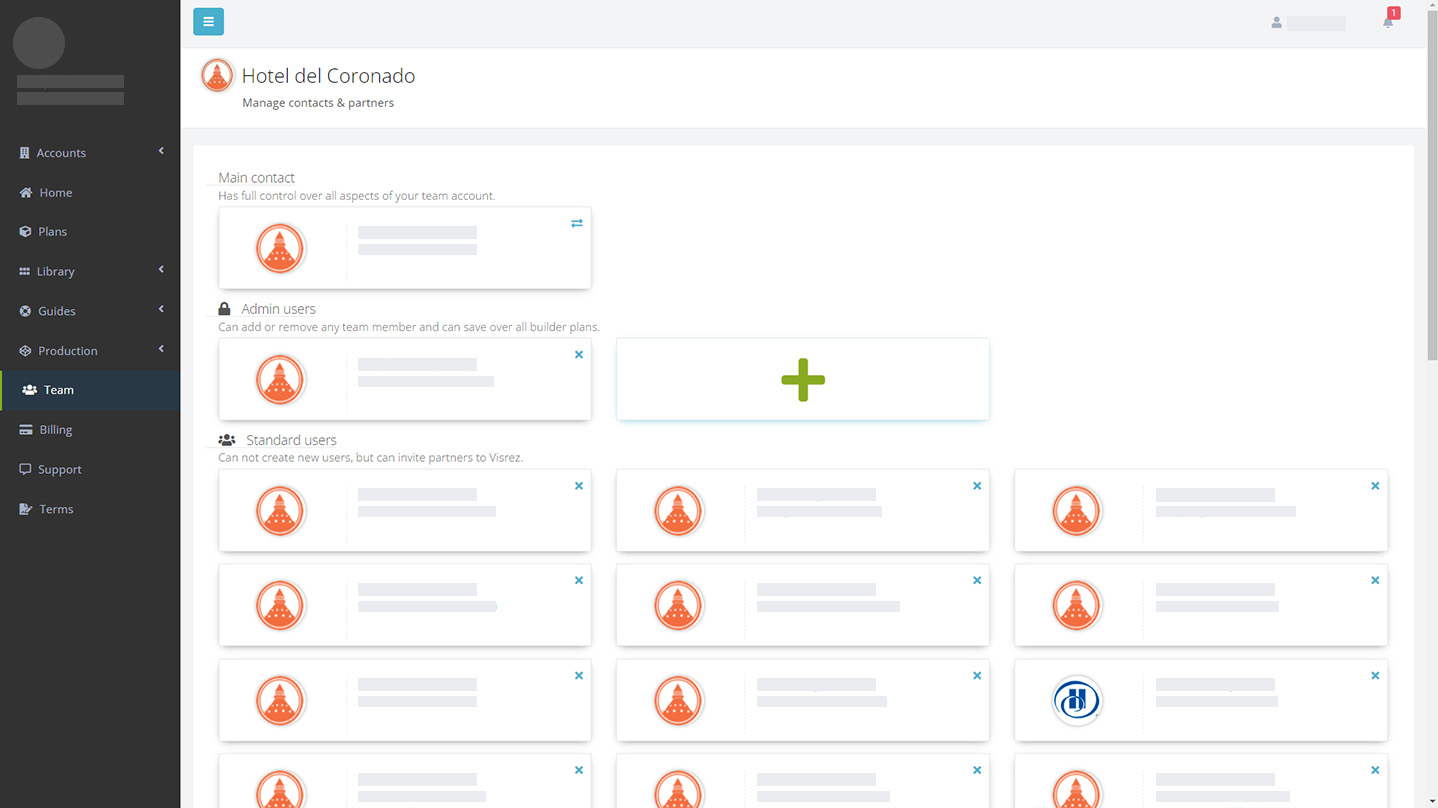Screen dimensions: 1438x808
Task: Click the Admin user avatar logo
Action: coord(280,380)
